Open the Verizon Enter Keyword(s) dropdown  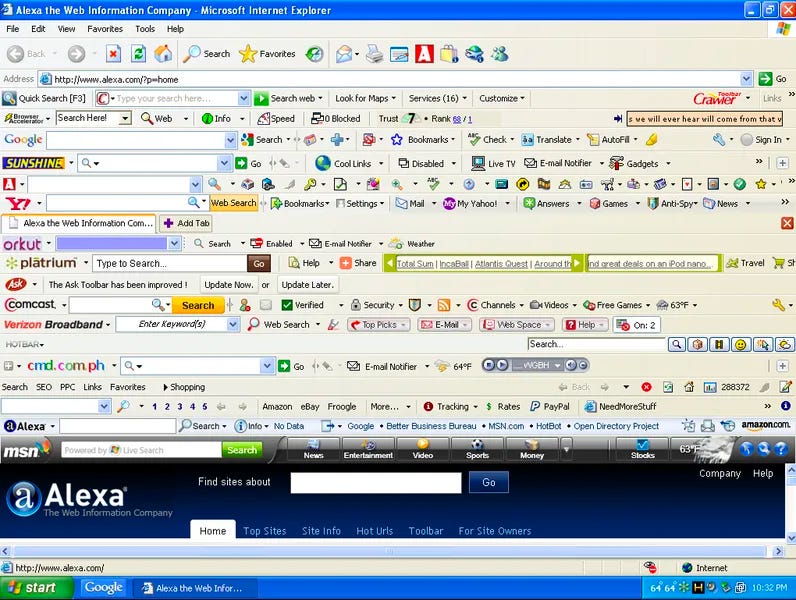233,325
